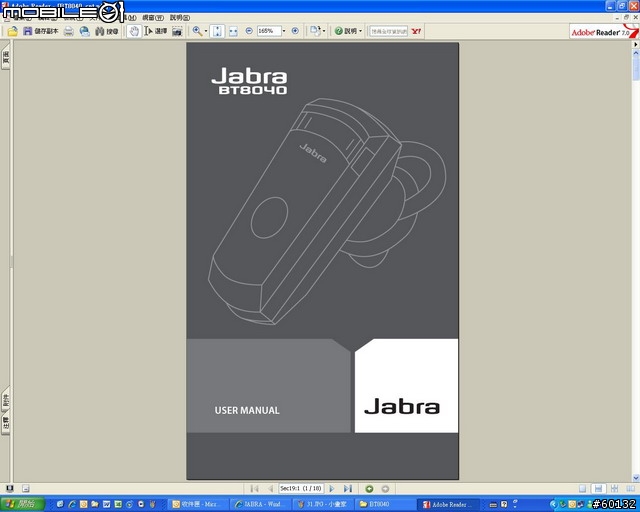This screenshot has width=640, height=512.
Task: Select the Hand tool
Action: tap(134, 31)
